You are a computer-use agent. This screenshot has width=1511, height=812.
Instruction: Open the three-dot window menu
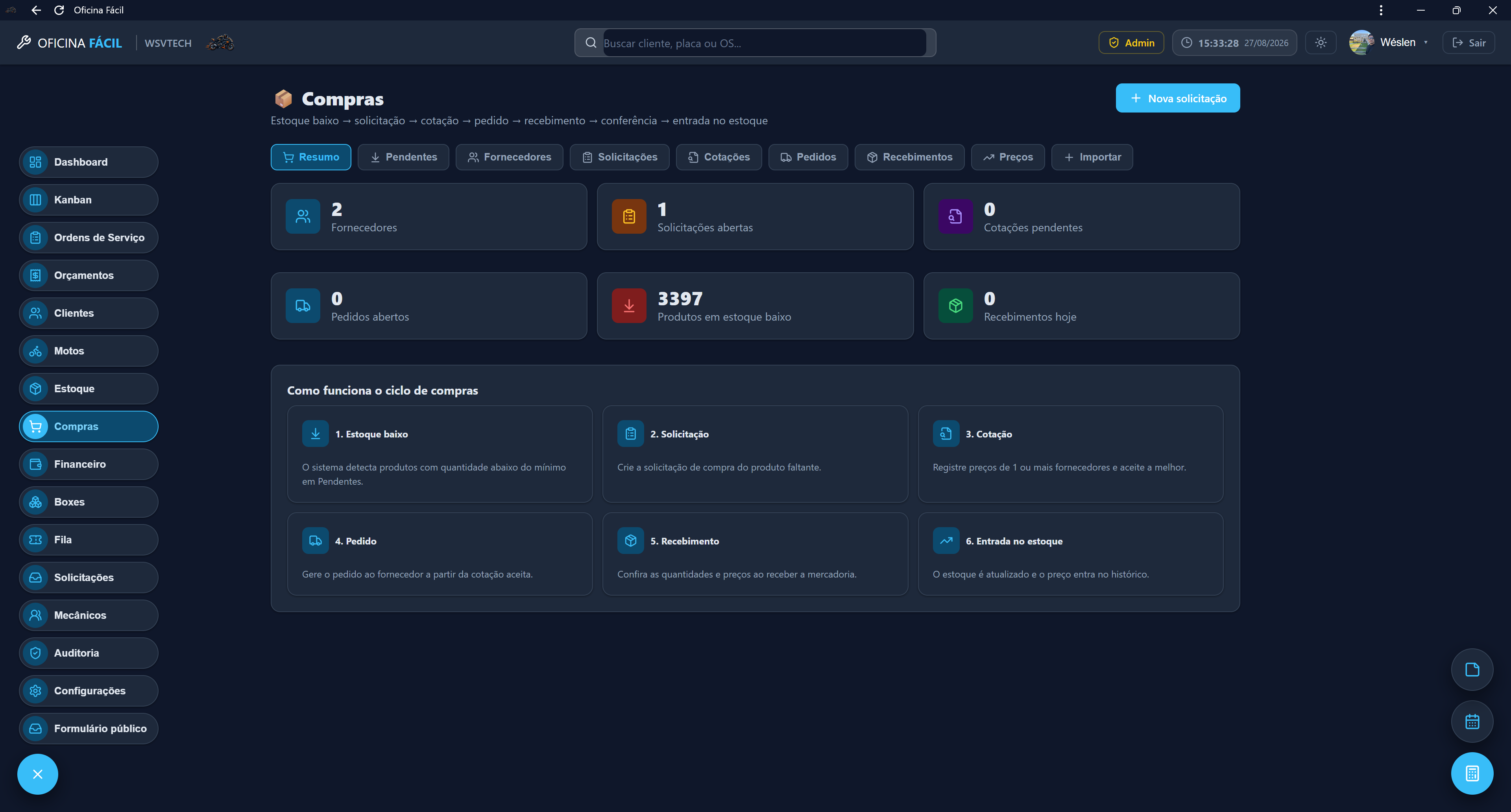1381,10
